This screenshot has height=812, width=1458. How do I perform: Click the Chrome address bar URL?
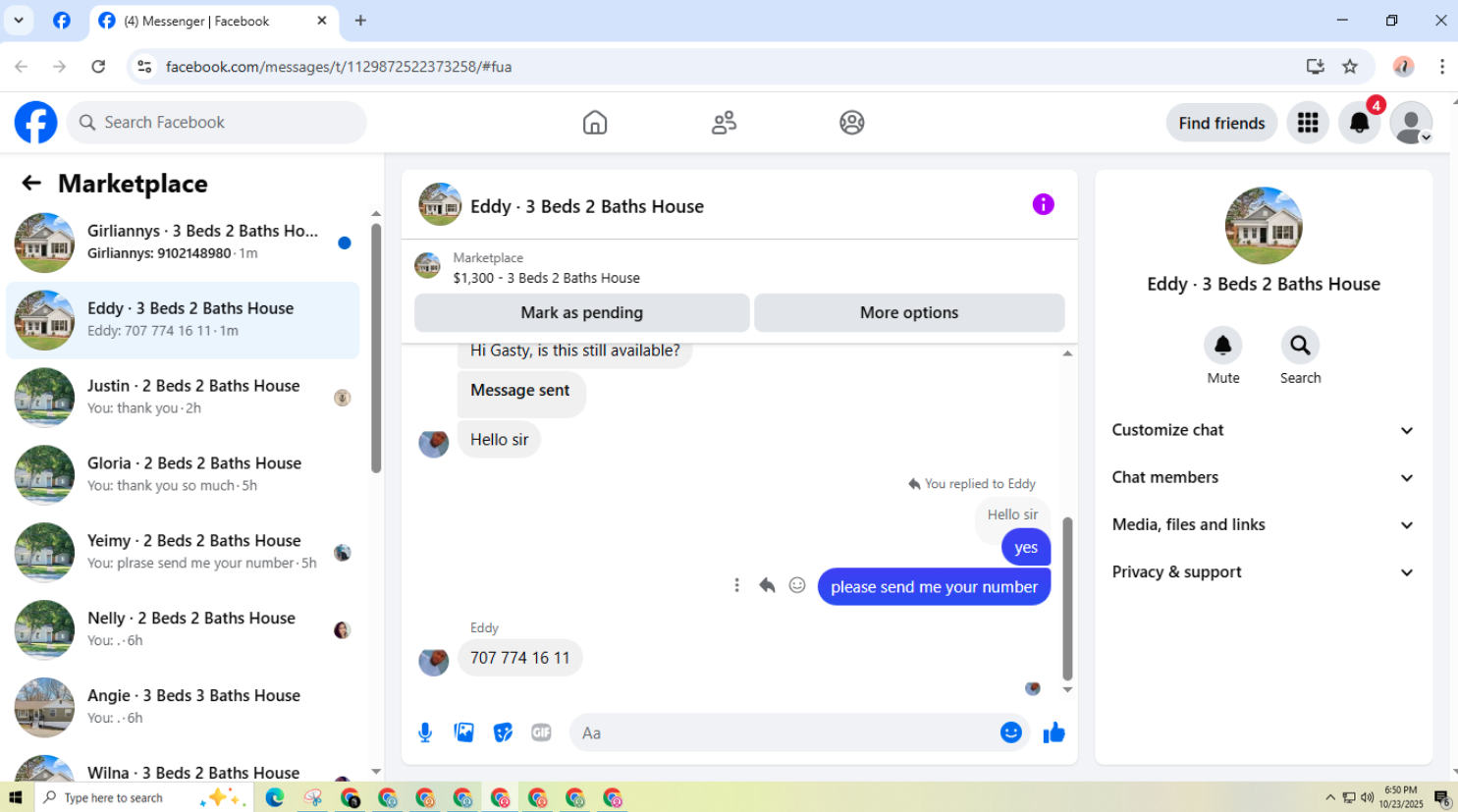(x=339, y=67)
